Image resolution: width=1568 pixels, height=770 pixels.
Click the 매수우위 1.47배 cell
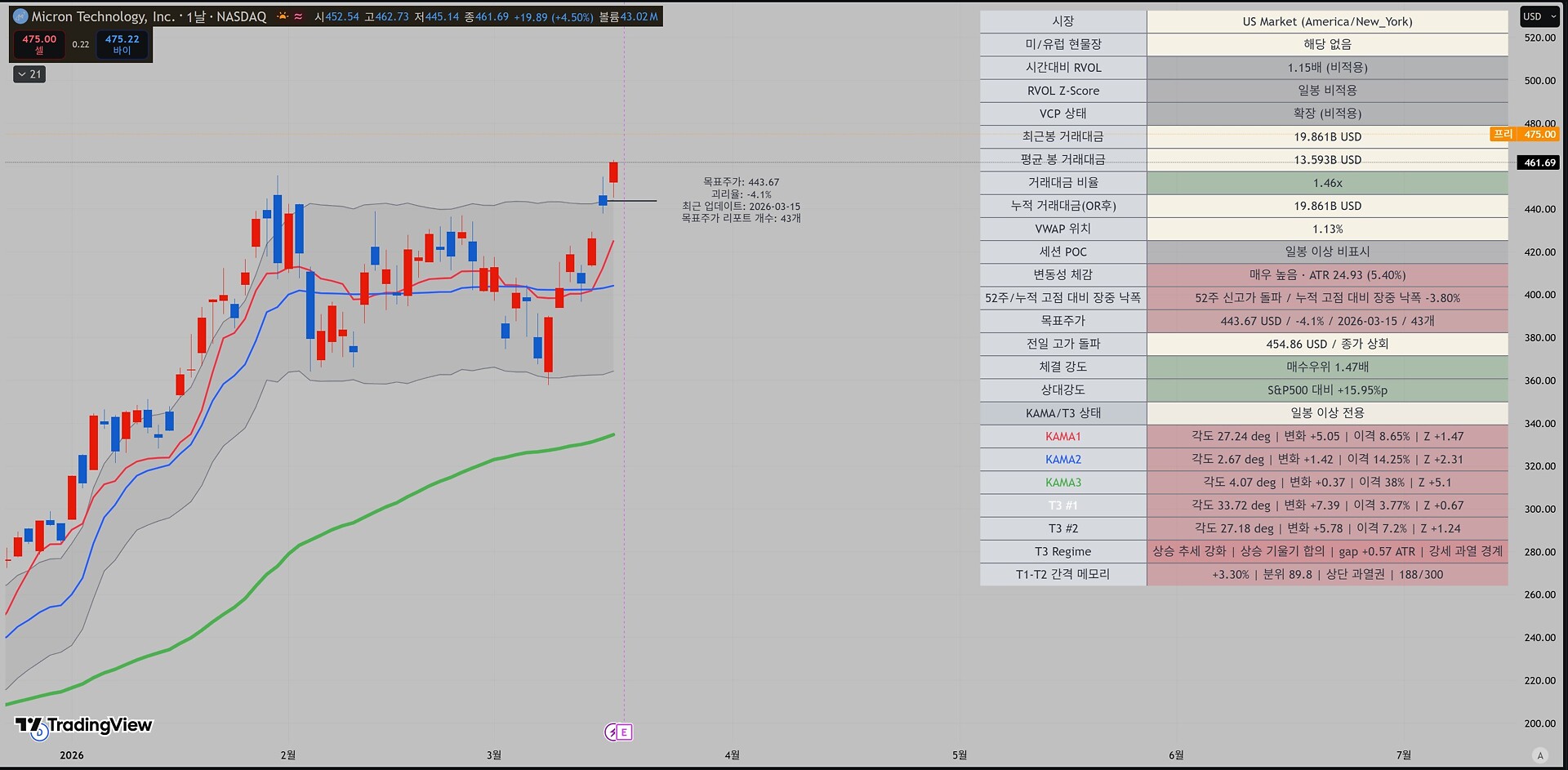point(1327,367)
